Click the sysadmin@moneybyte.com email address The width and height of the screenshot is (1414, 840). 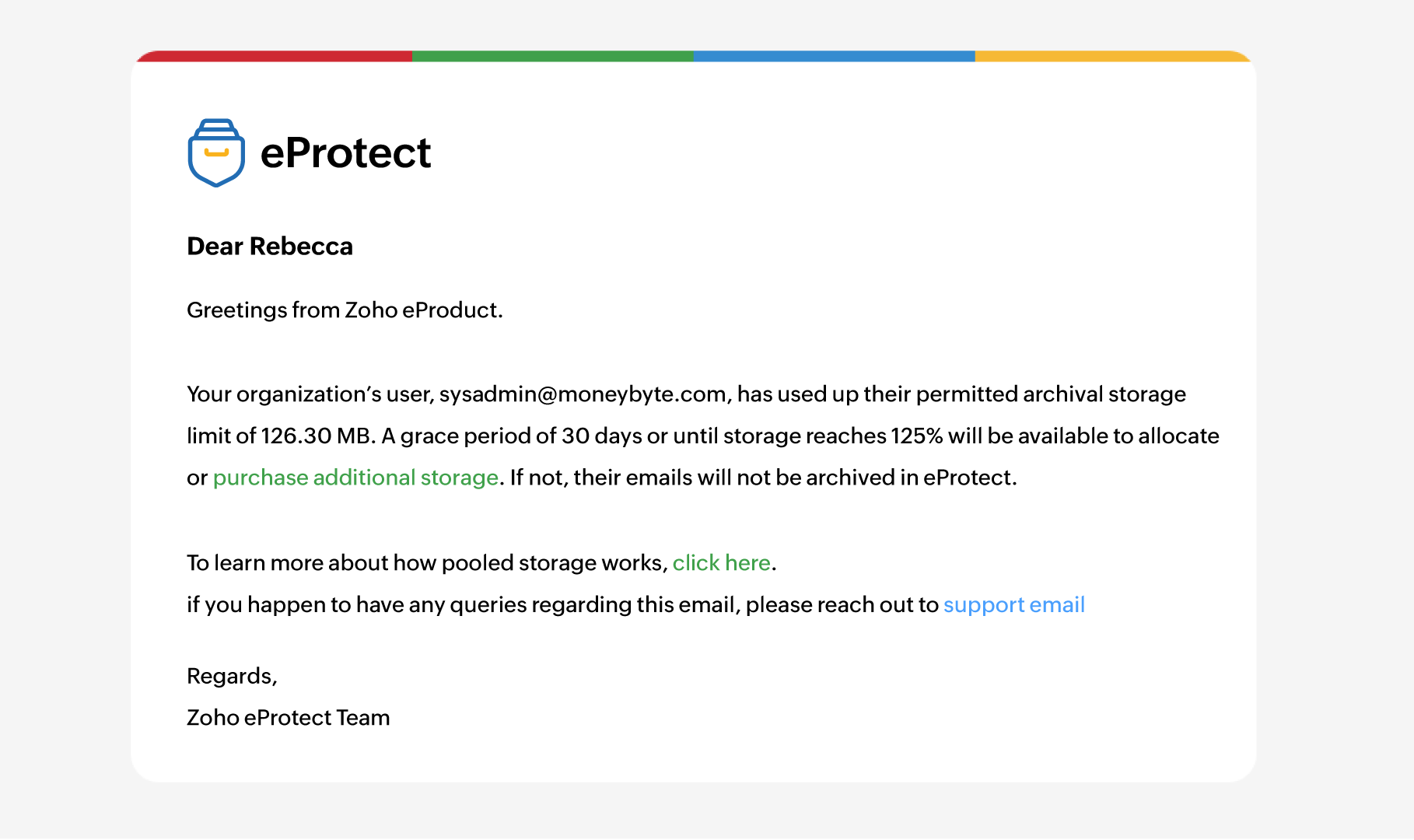tap(583, 394)
